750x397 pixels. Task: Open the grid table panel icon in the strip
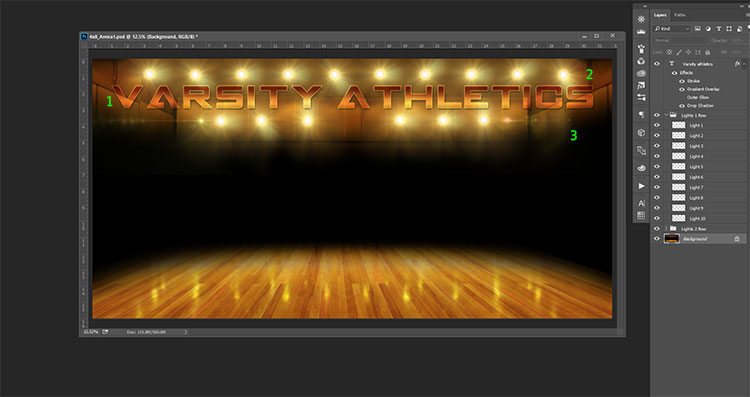[x=641, y=216]
